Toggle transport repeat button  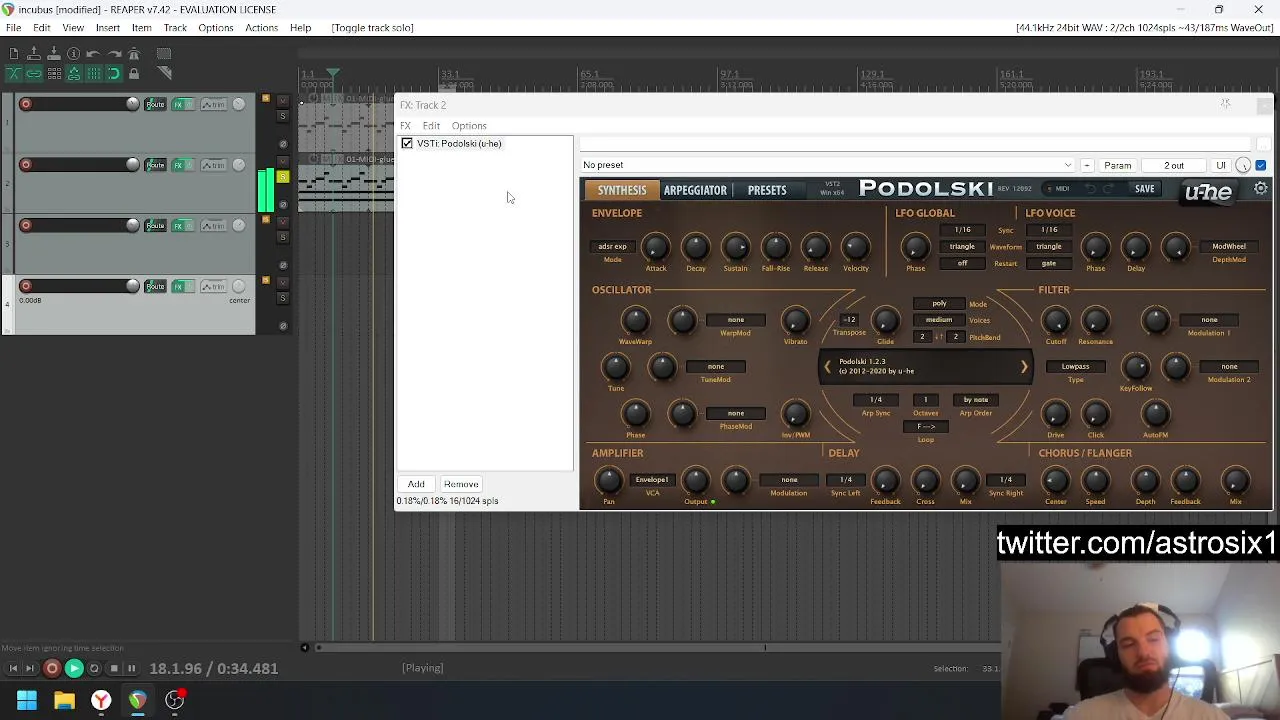click(94, 668)
